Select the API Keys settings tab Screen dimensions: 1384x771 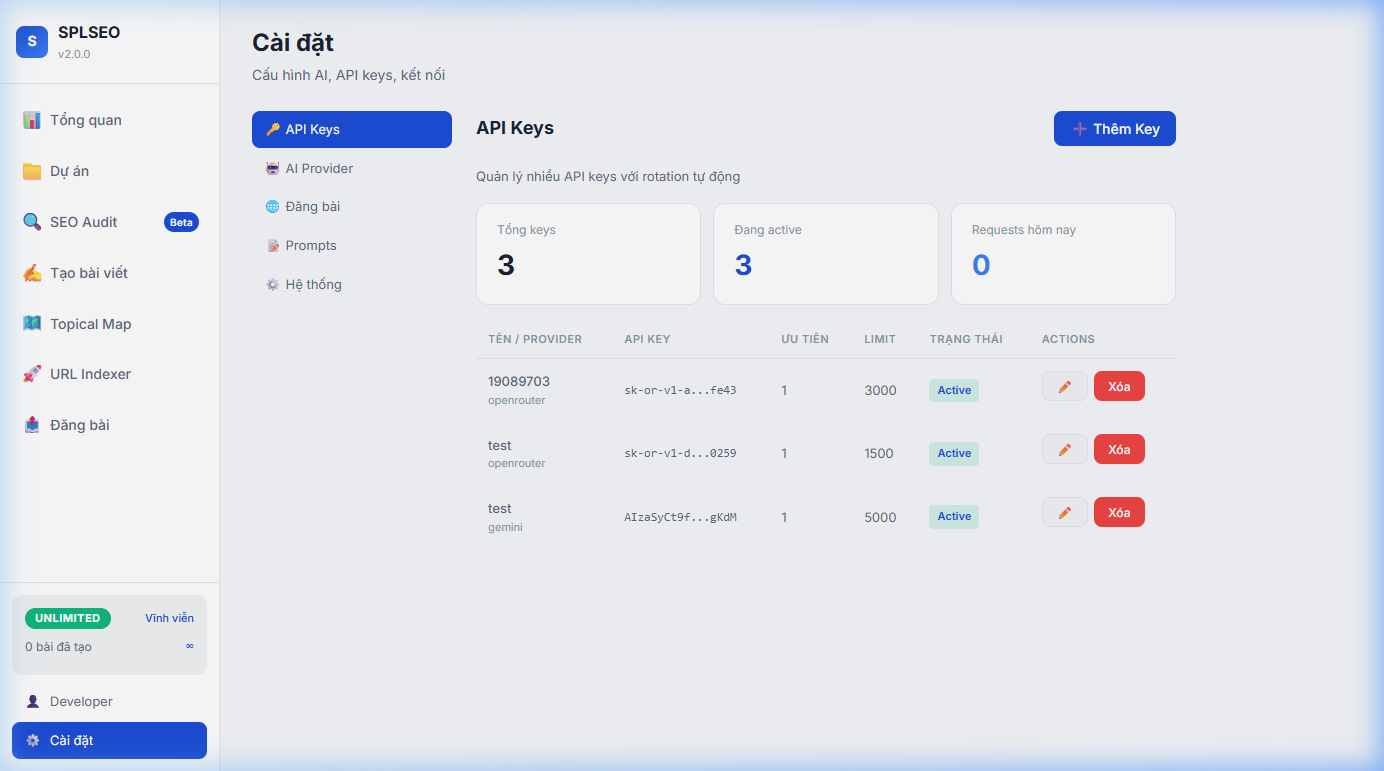[x=352, y=130]
